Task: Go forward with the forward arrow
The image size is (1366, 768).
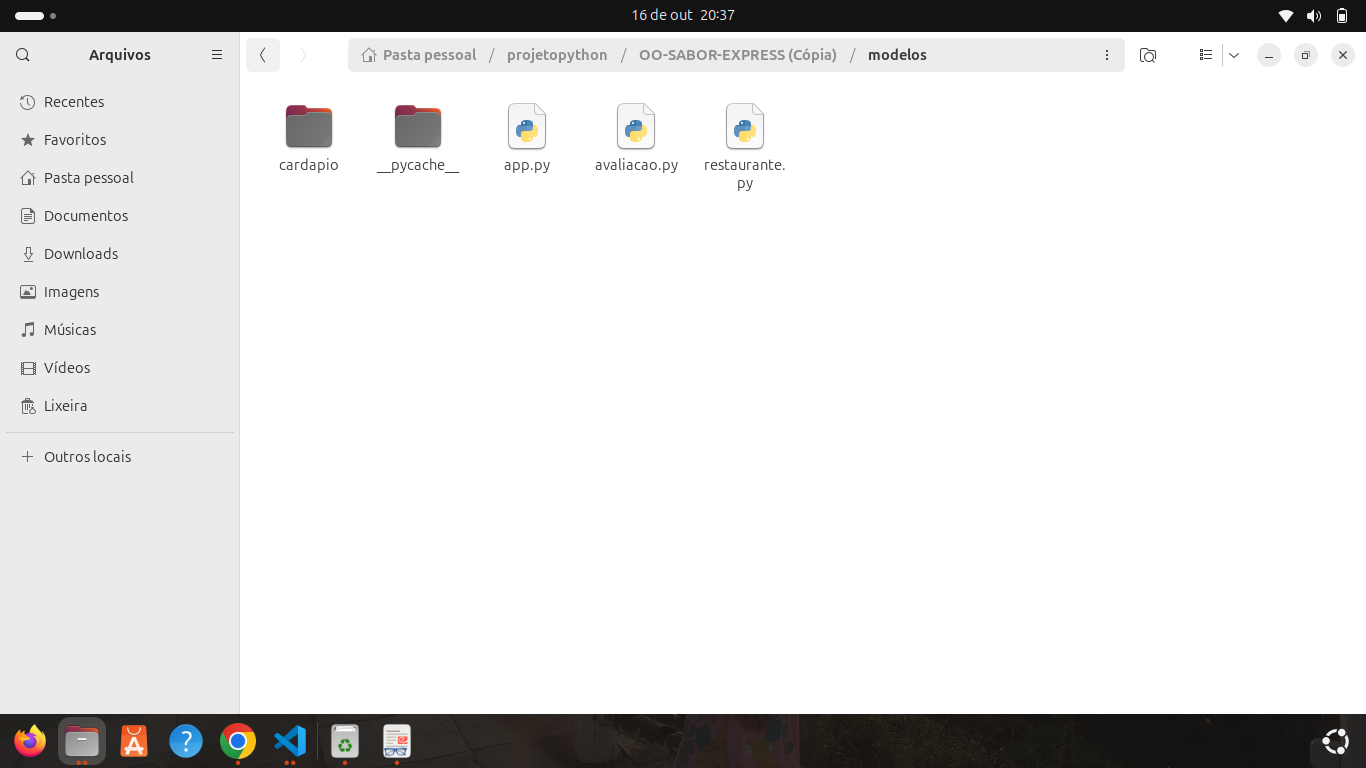Action: click(x=303, y=55)
